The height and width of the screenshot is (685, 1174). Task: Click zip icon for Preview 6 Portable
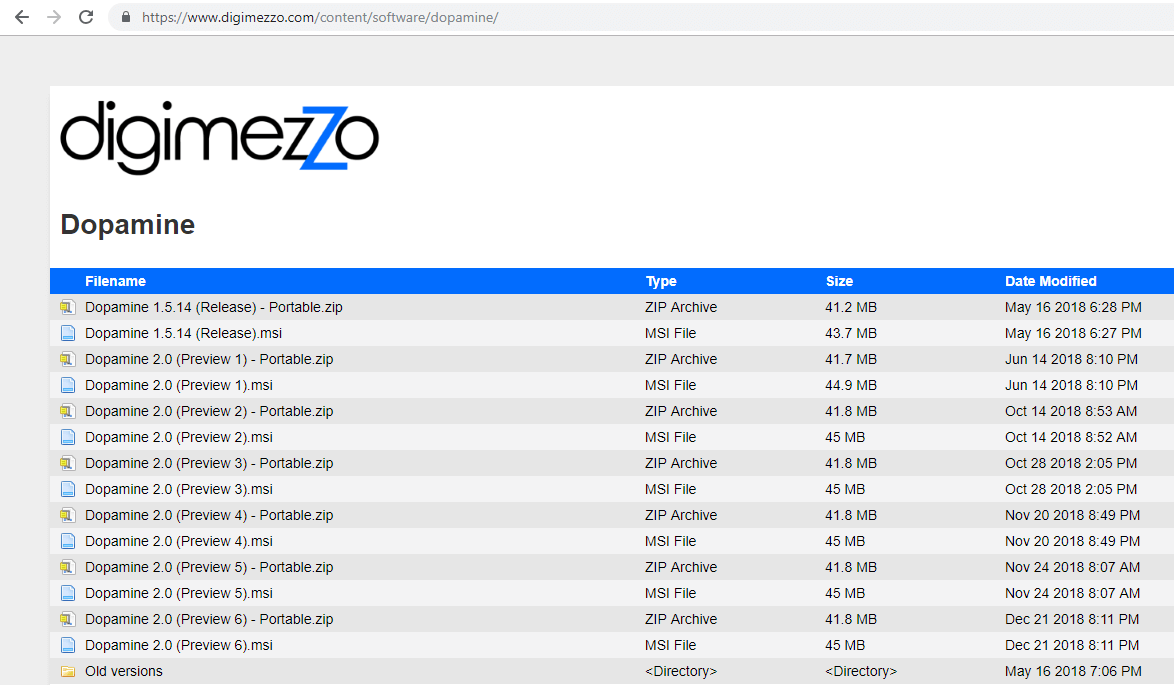coord(67,620)
